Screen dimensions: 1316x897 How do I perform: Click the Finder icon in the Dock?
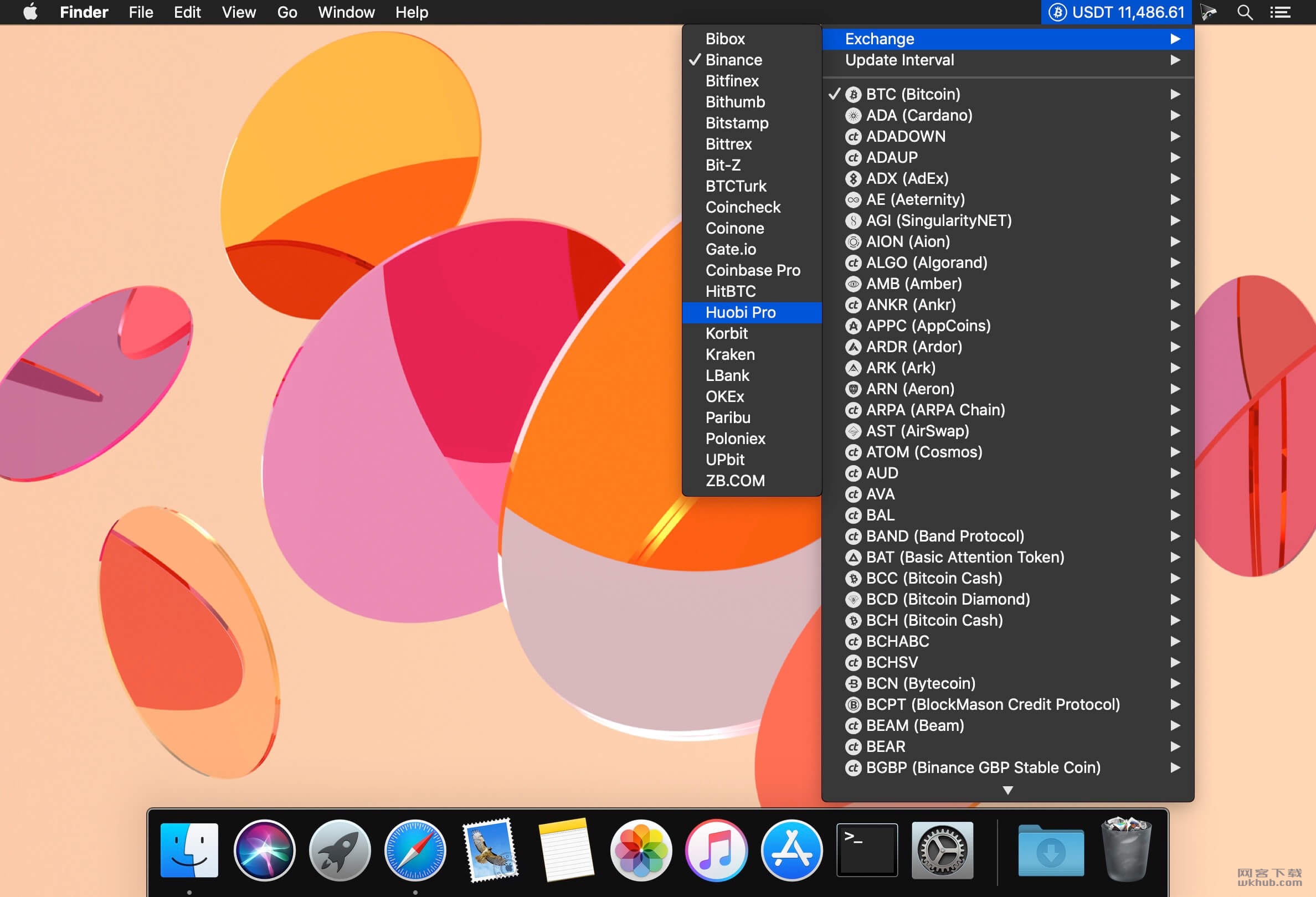(x=189, y=849)
